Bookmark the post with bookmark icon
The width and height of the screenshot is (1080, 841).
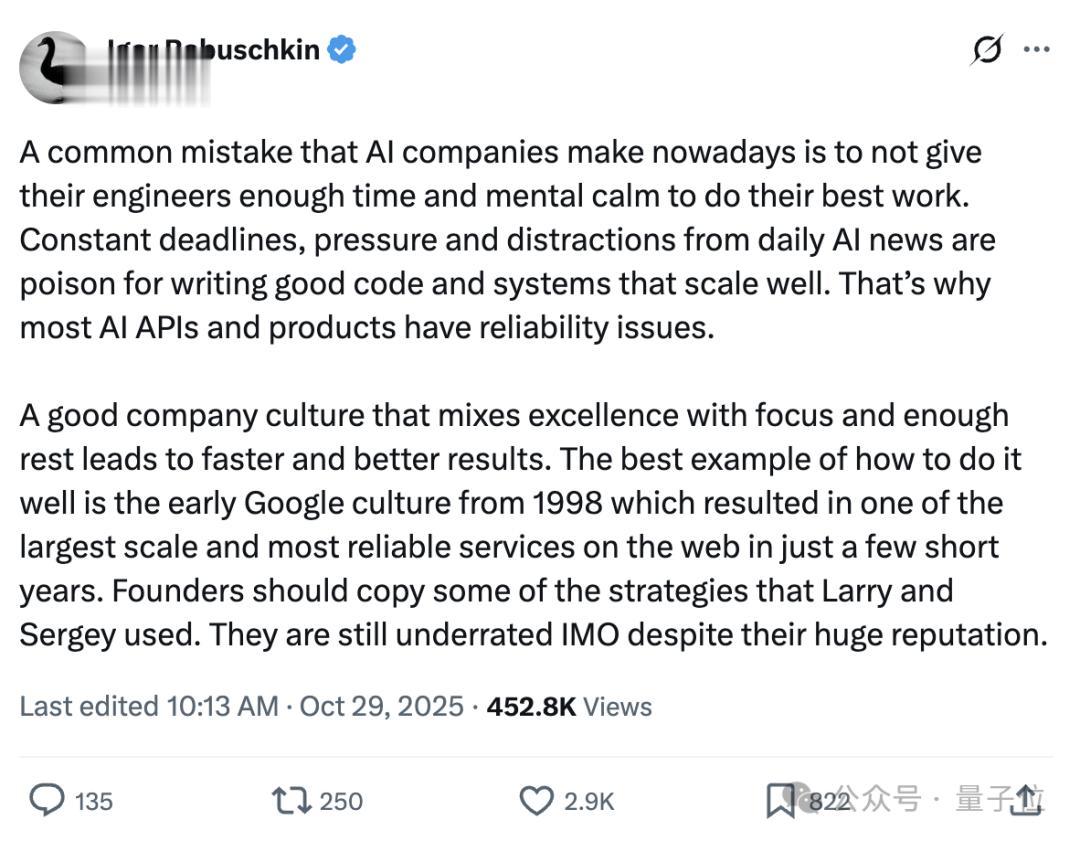point(780,800)
